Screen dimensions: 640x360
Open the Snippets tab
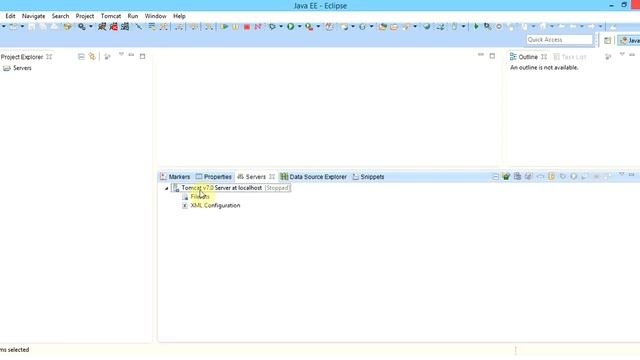(x=368, y=177)
